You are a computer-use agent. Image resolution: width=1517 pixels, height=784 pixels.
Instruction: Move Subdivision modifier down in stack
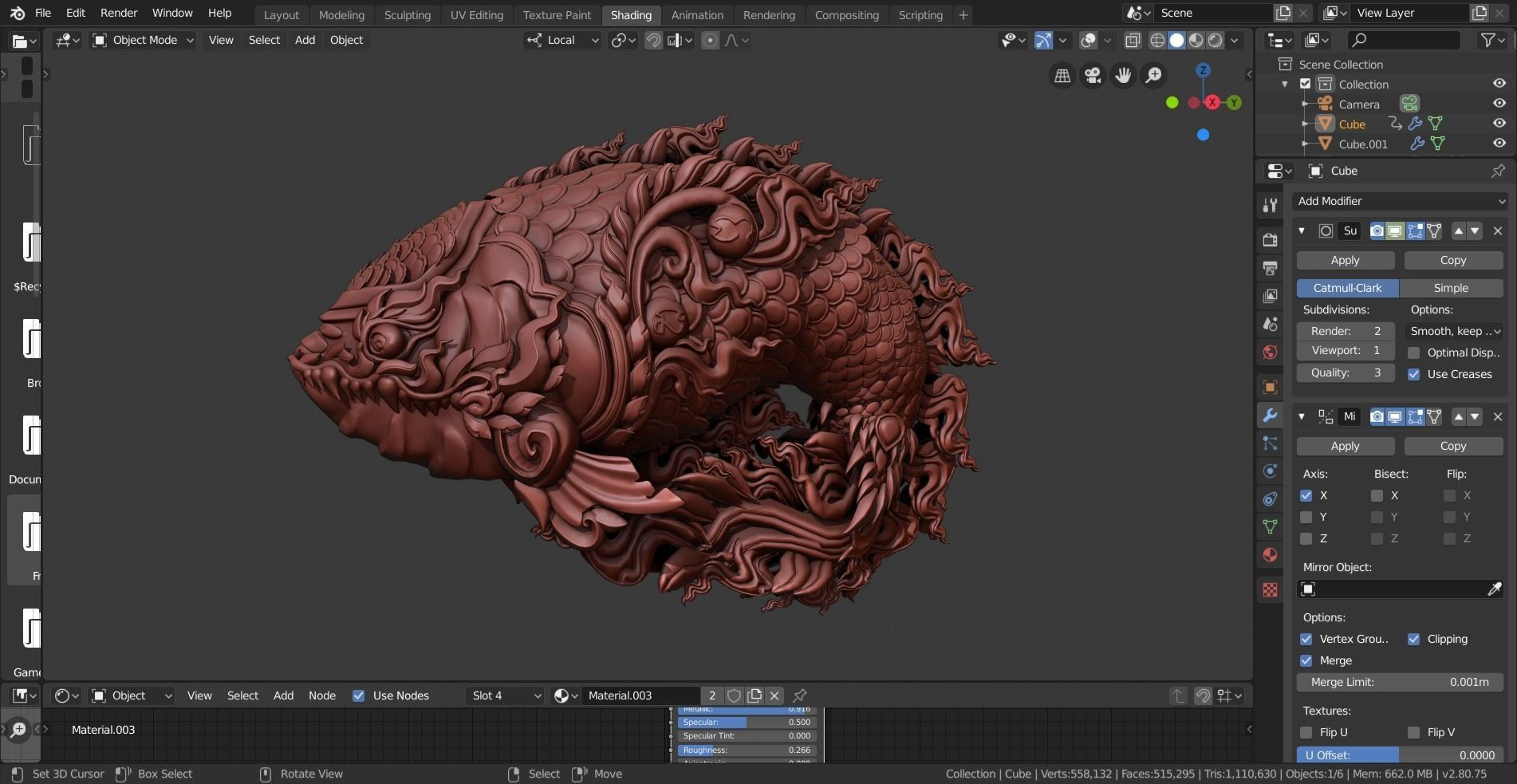[1475, 230]
